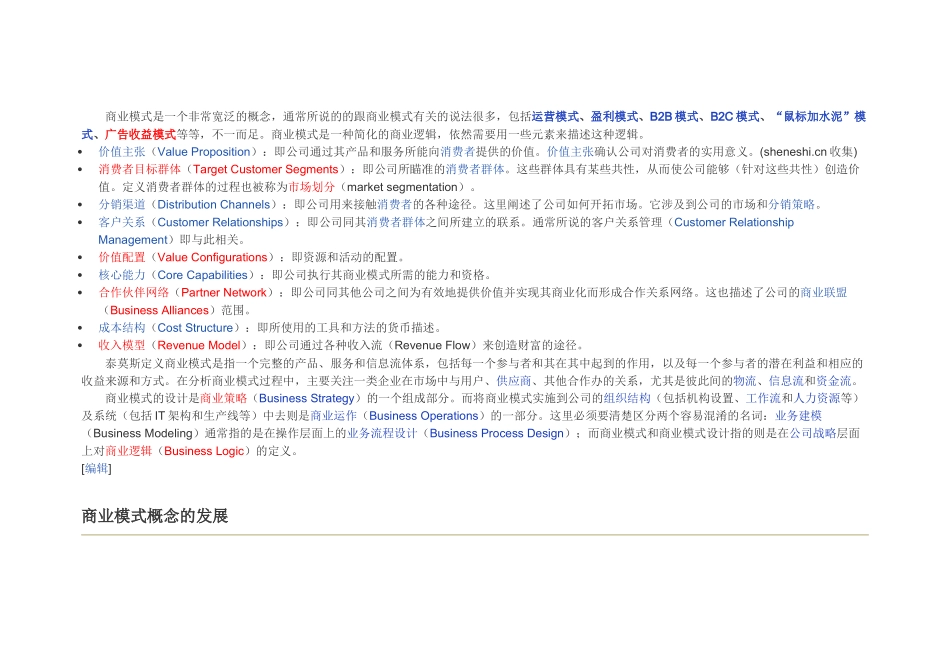Screen dimensions: 950x672
Task: Open the 人力资源 link
Action: (815, 398)
